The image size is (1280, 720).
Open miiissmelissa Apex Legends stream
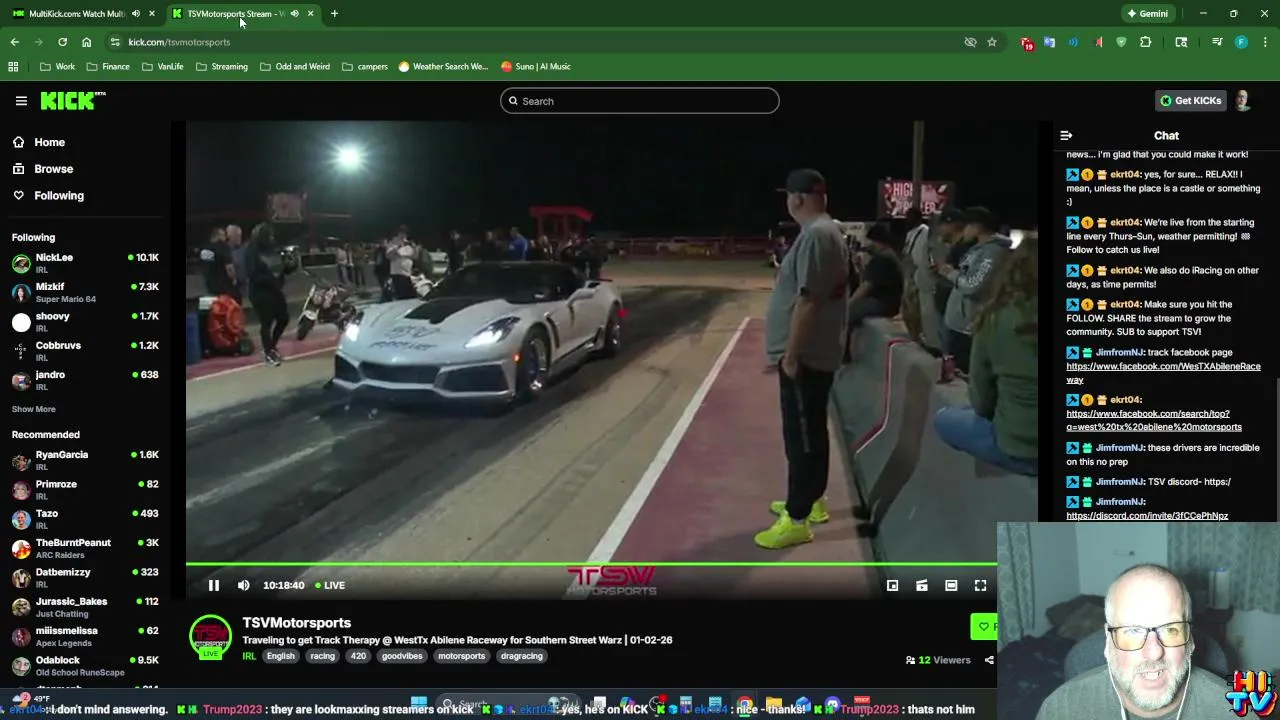85,636
